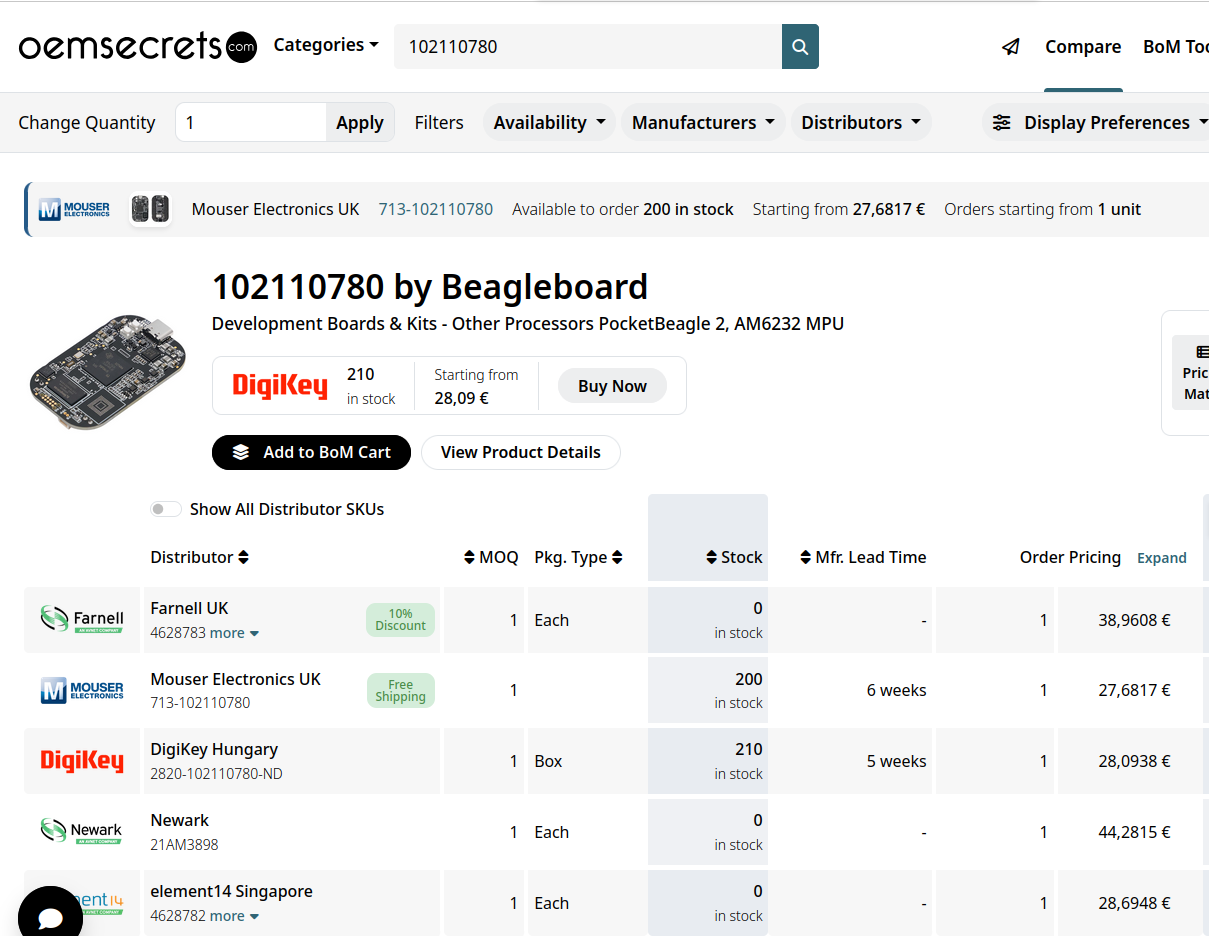Click the 21AM3898 Newark SKU
This screenshot has height=936, width=1209.
tap(184, 845)
